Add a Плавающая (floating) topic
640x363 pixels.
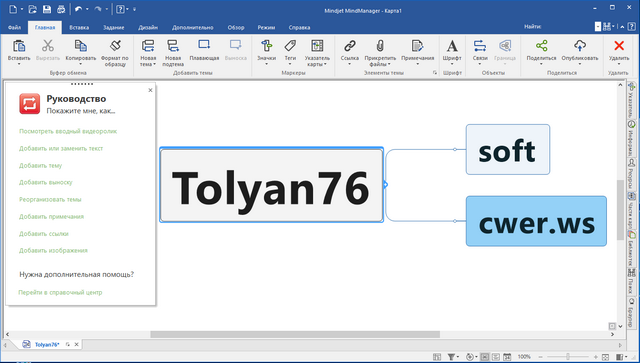[x=204, y=45]
